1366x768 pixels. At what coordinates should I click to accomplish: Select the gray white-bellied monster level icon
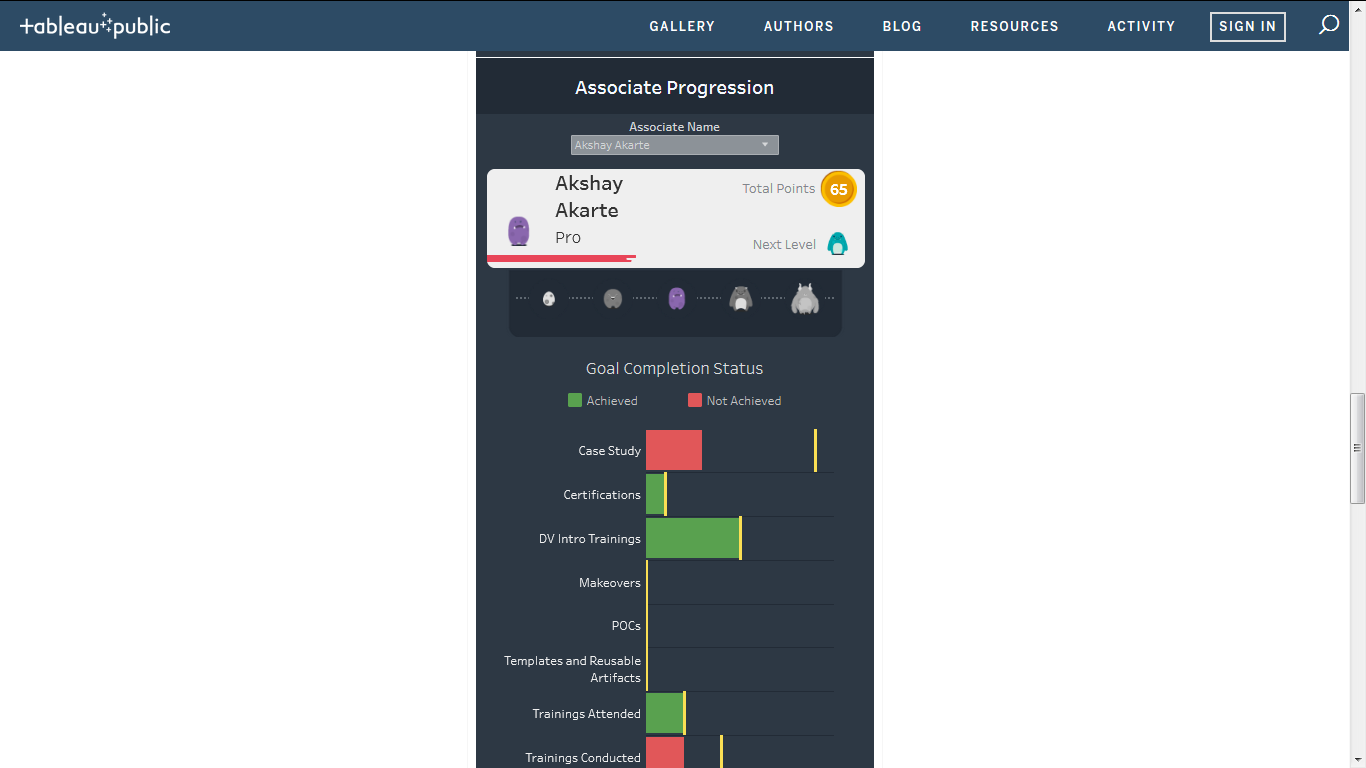pos(740,298)
